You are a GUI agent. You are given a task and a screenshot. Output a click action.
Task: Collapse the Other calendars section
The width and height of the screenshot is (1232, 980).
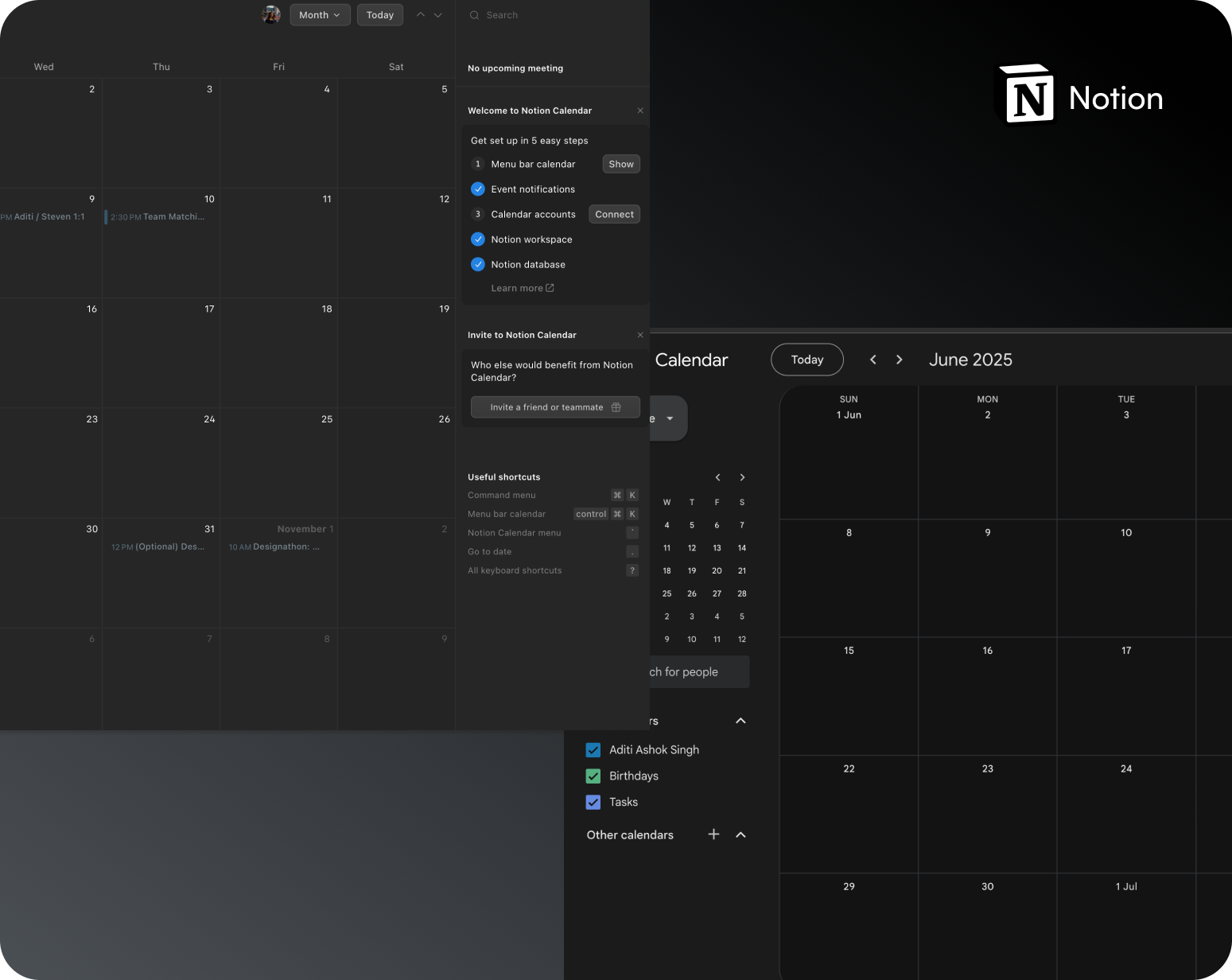pos(740,834)
